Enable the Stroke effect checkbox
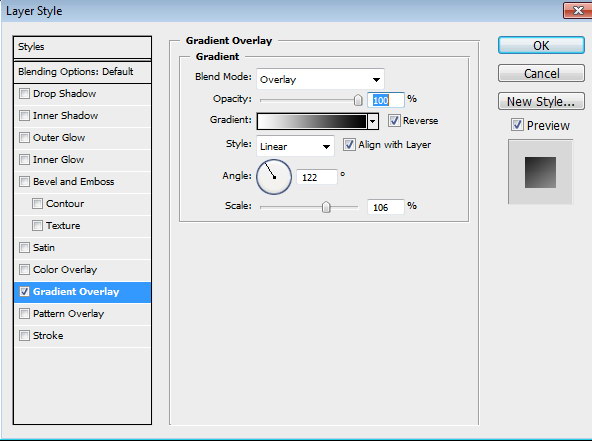The height and width of the screenshot is (441, 592). click(x=24, y=335)
